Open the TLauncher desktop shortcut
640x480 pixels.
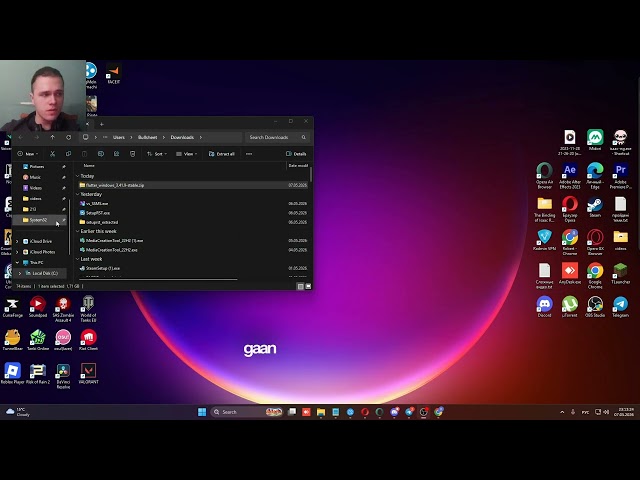coord(620,273)
